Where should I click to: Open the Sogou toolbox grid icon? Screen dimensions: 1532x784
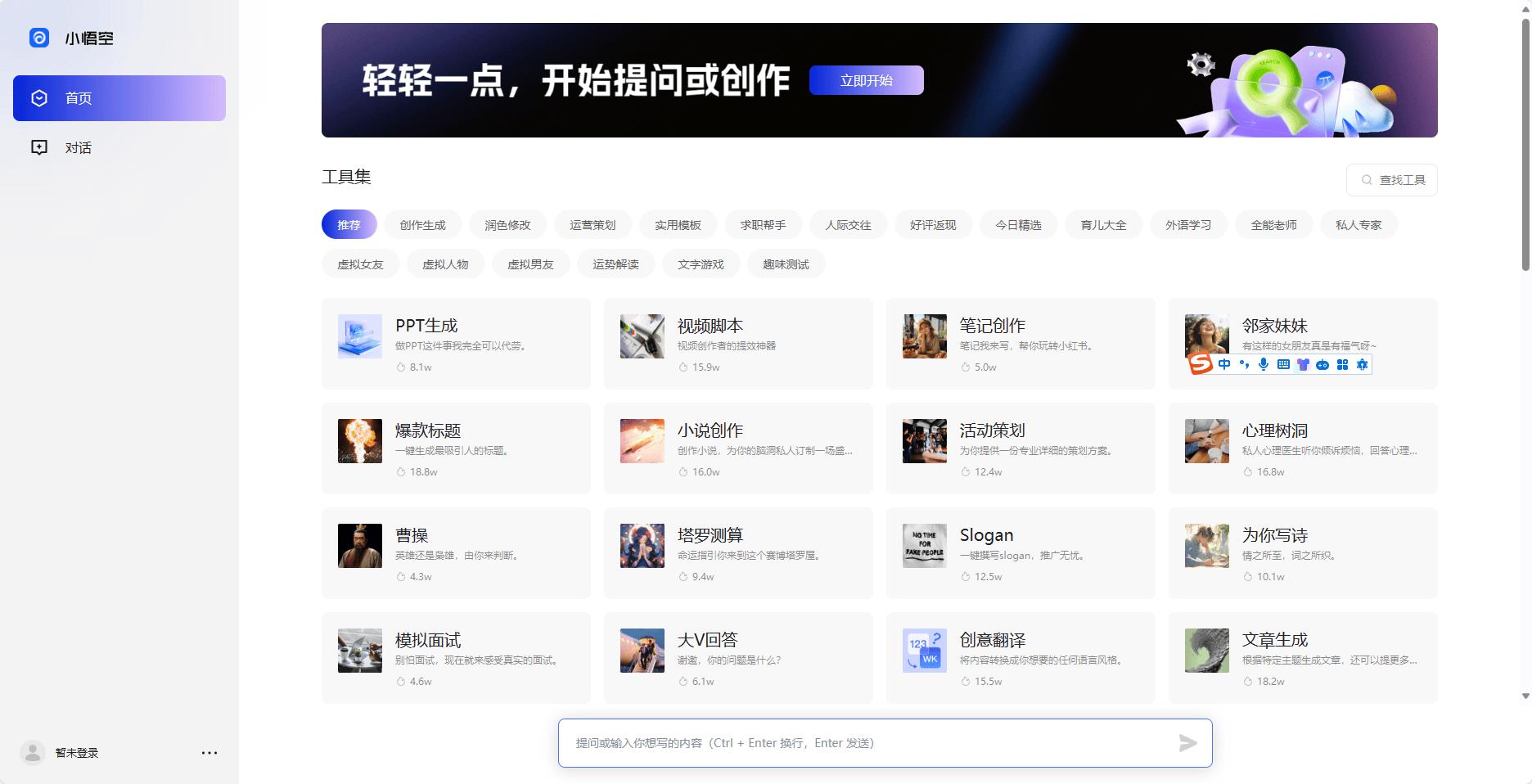1342,364
